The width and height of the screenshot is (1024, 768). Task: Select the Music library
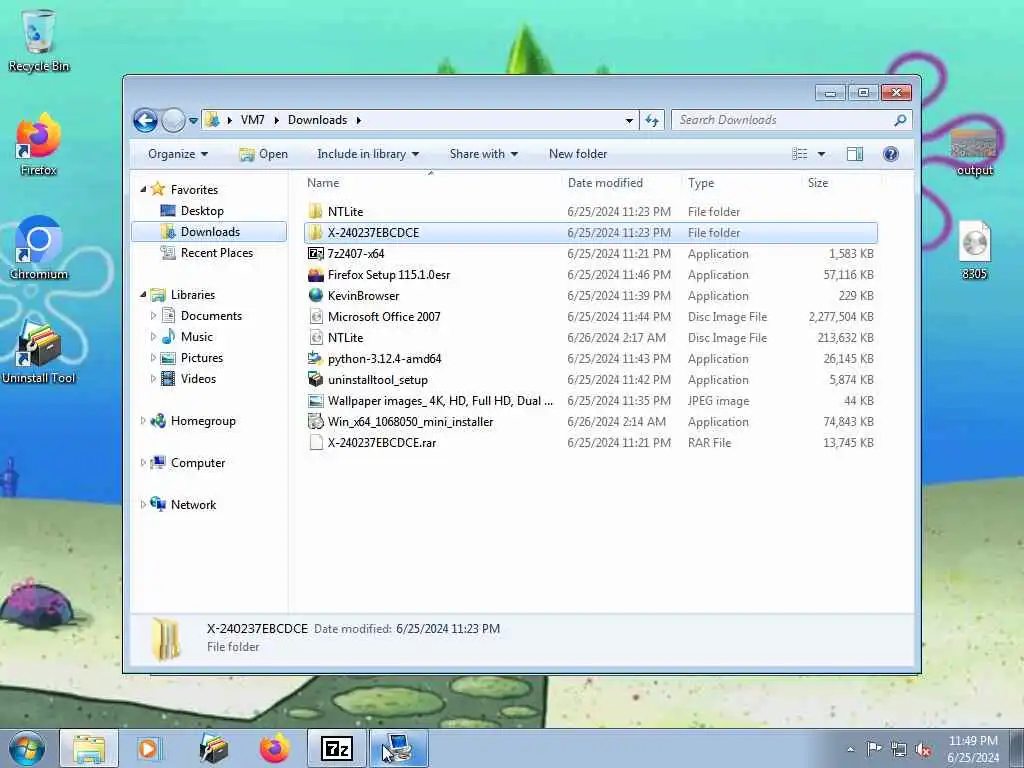click(x=197, y=336)
